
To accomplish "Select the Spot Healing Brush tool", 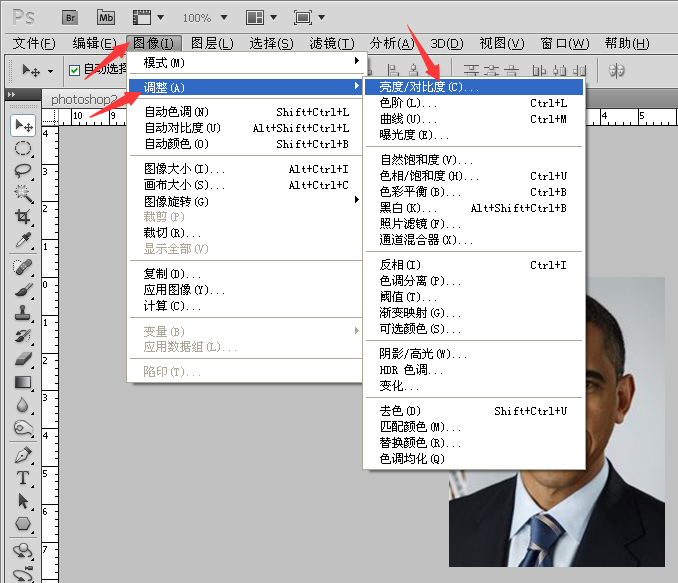I will [x=23, y=267].
